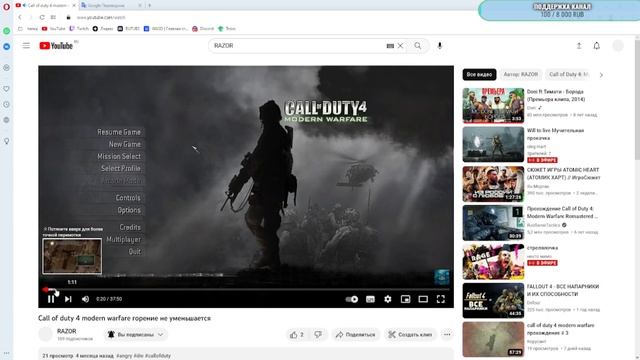Open the Opera sidebar history clock icon

coord(7,104)
